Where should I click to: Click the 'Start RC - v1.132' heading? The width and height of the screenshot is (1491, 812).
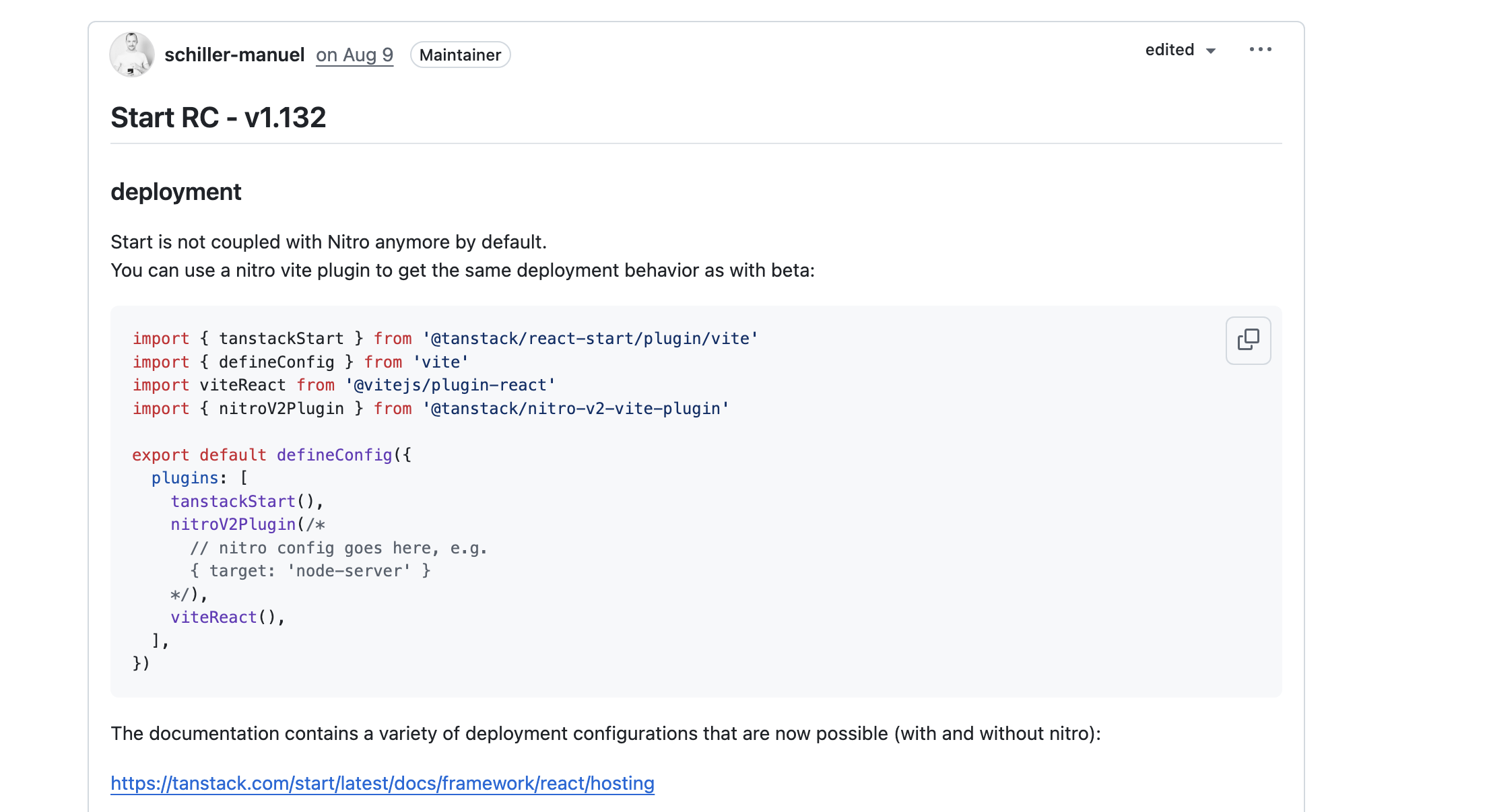click(x=218, y=118)
